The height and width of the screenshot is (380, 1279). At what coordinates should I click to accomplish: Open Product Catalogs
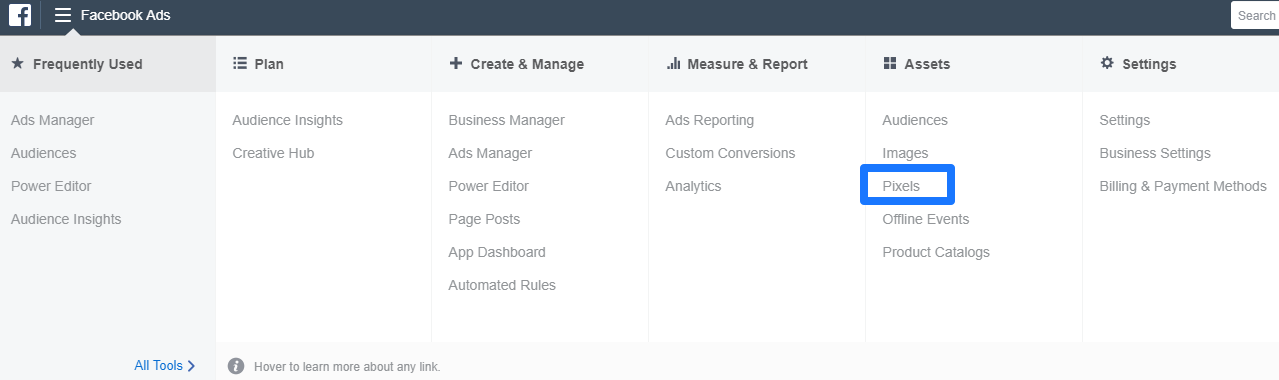click(936, 252)
